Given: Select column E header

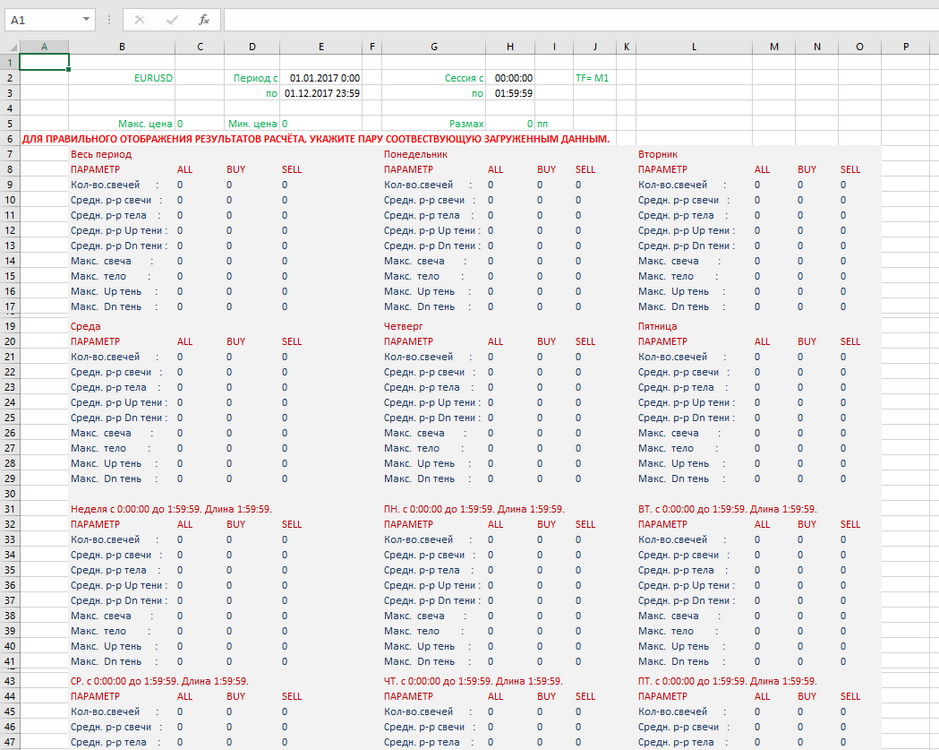Looking at the screenshot, I should (321, 47).
